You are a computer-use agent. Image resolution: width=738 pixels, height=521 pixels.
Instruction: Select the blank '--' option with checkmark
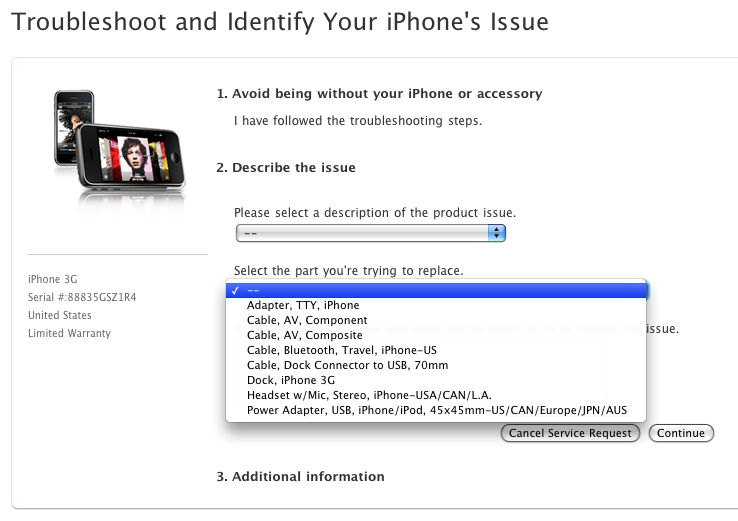coord(436,291)
